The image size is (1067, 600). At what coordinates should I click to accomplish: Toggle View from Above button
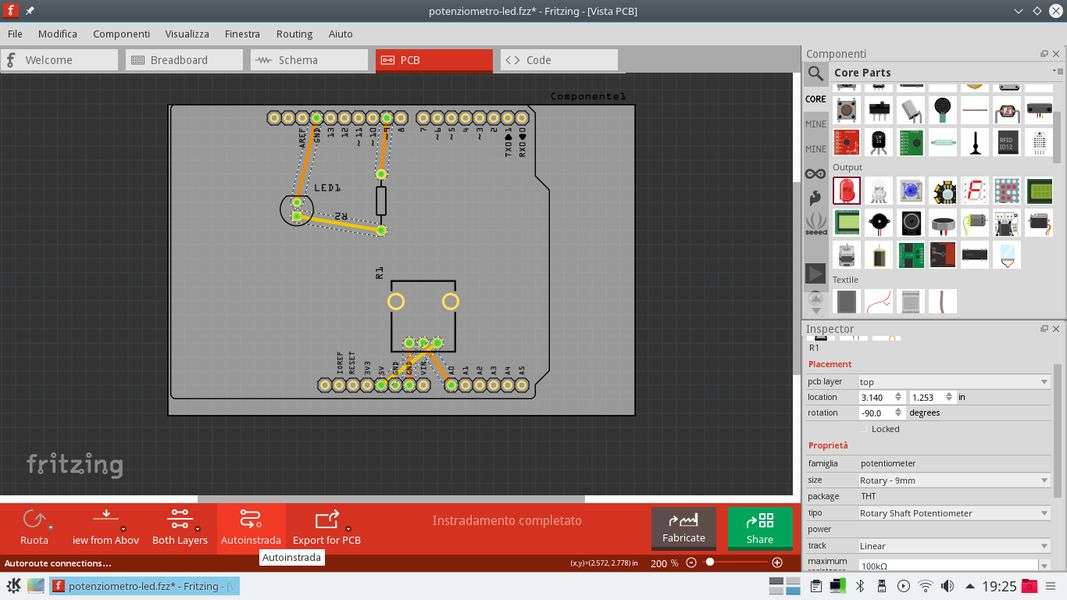(x=106, y=519)
